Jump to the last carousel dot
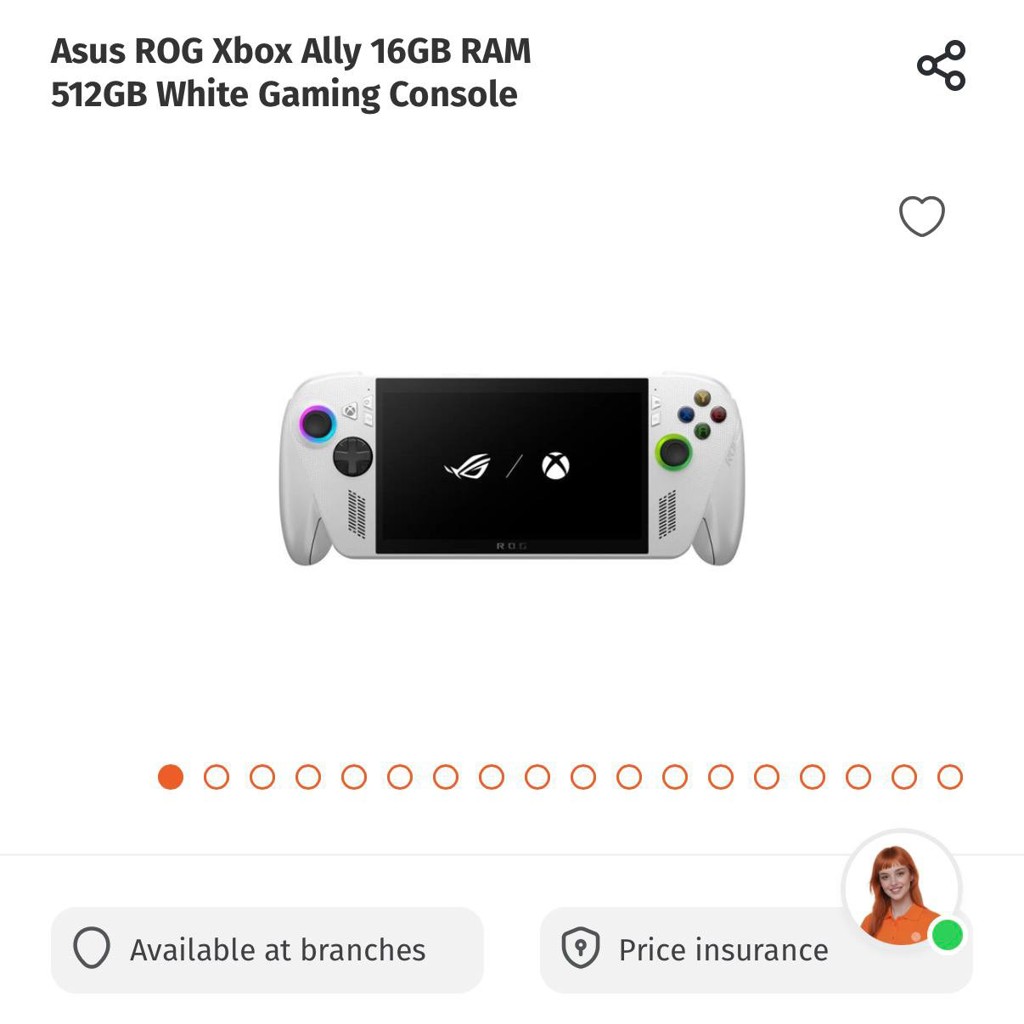The height and width of the screenshot is (1024, 1024). point(950,777)
